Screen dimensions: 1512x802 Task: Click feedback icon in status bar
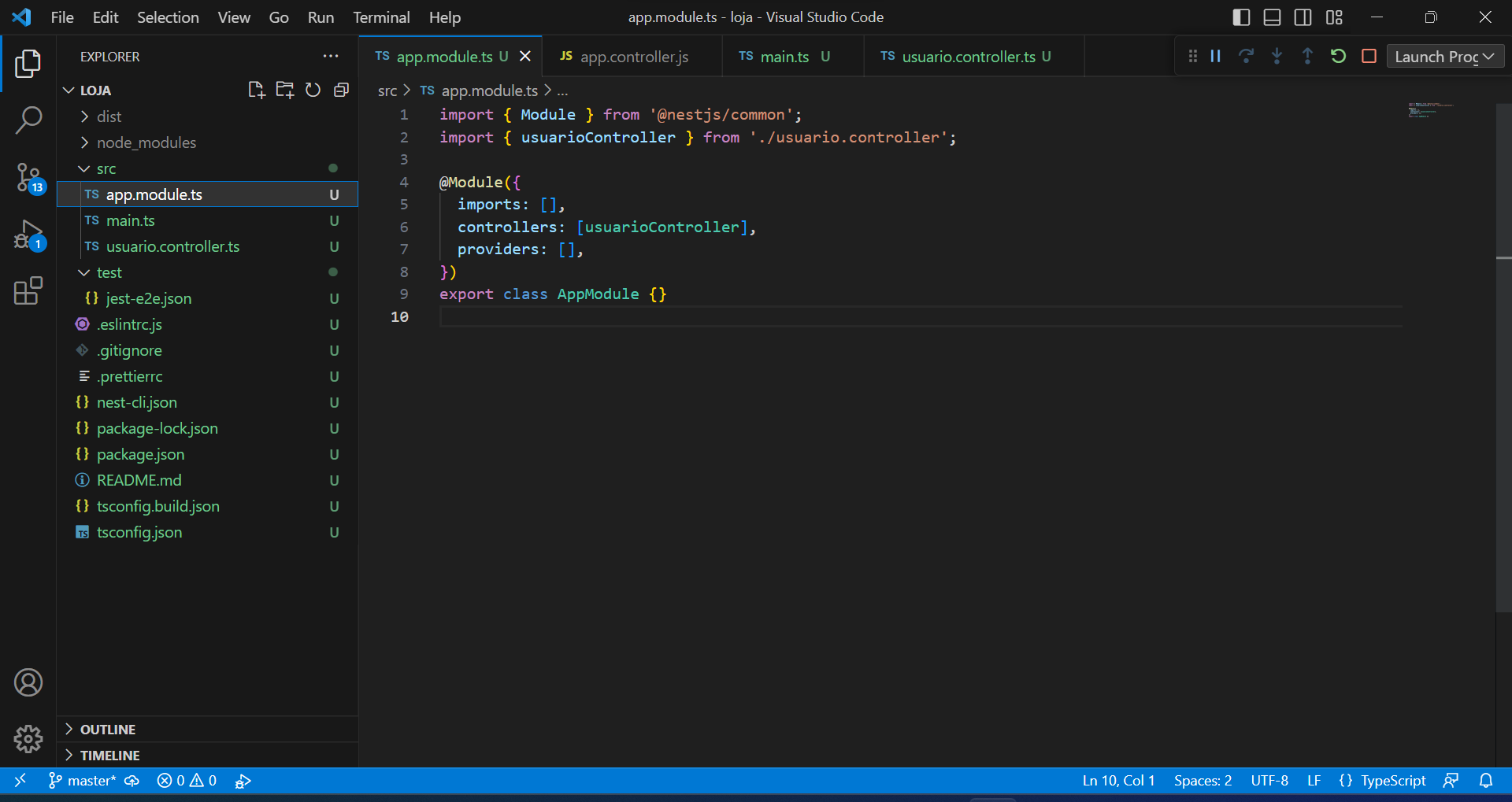(1451, 781)
